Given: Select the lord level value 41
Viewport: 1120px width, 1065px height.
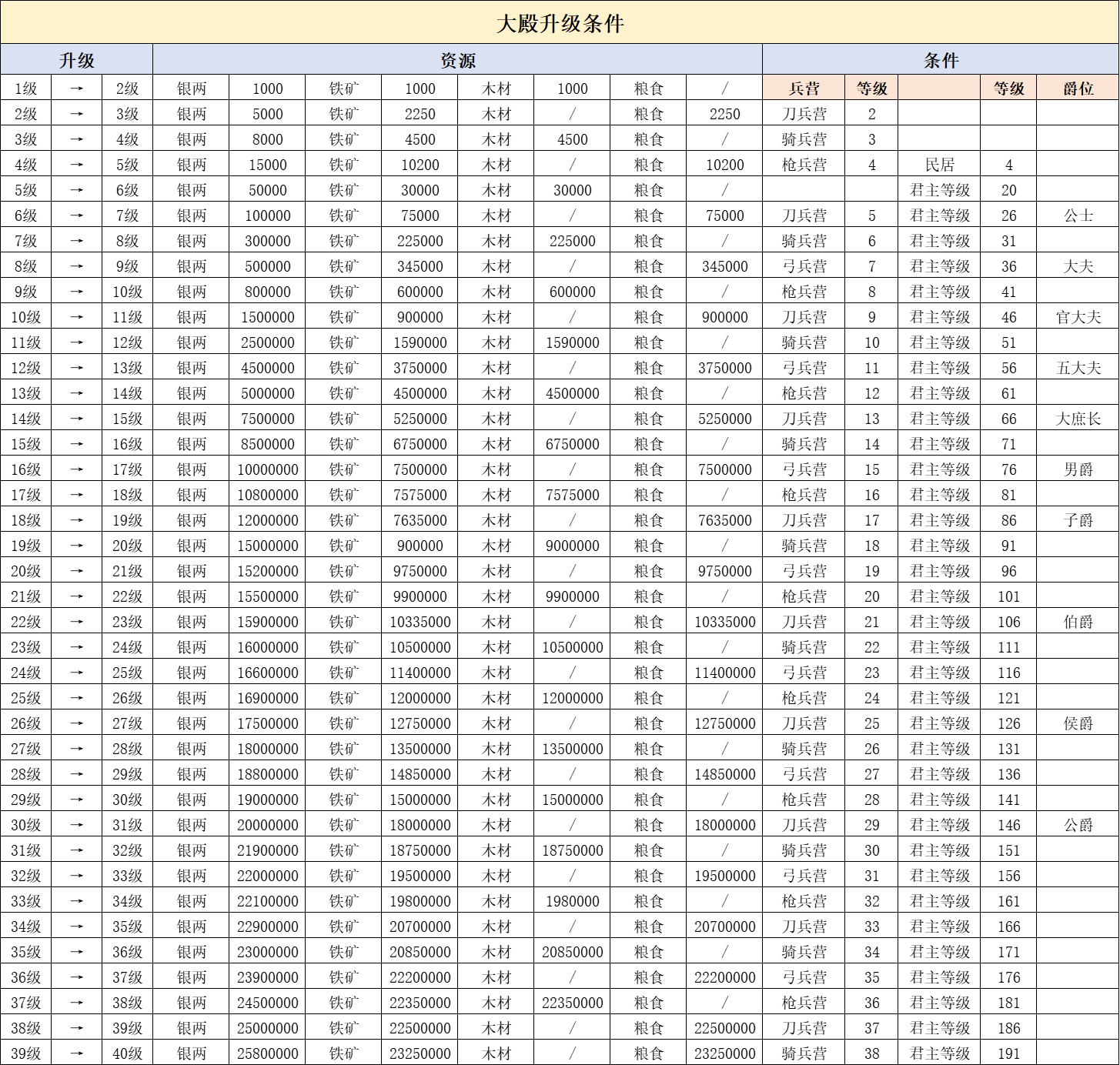Looking at the screenshot, I should click(1008, 292).
